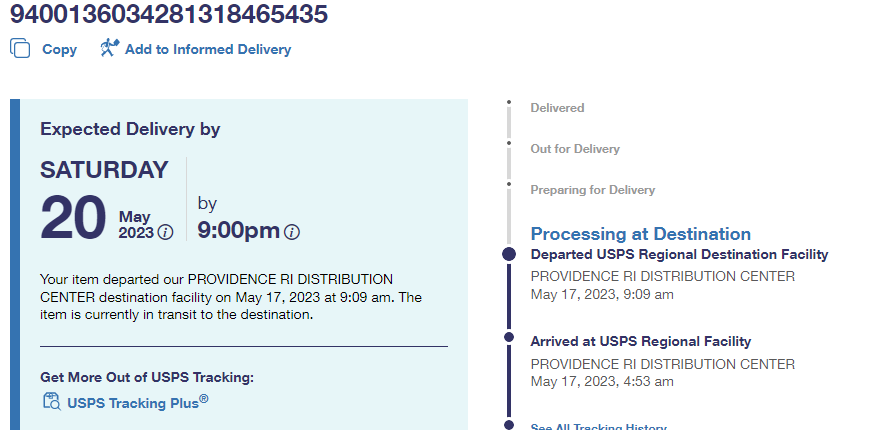Click the Preparing for Delivery step
Image resolution: width=895 pixels, height=430 pixels.
(592, 190)
